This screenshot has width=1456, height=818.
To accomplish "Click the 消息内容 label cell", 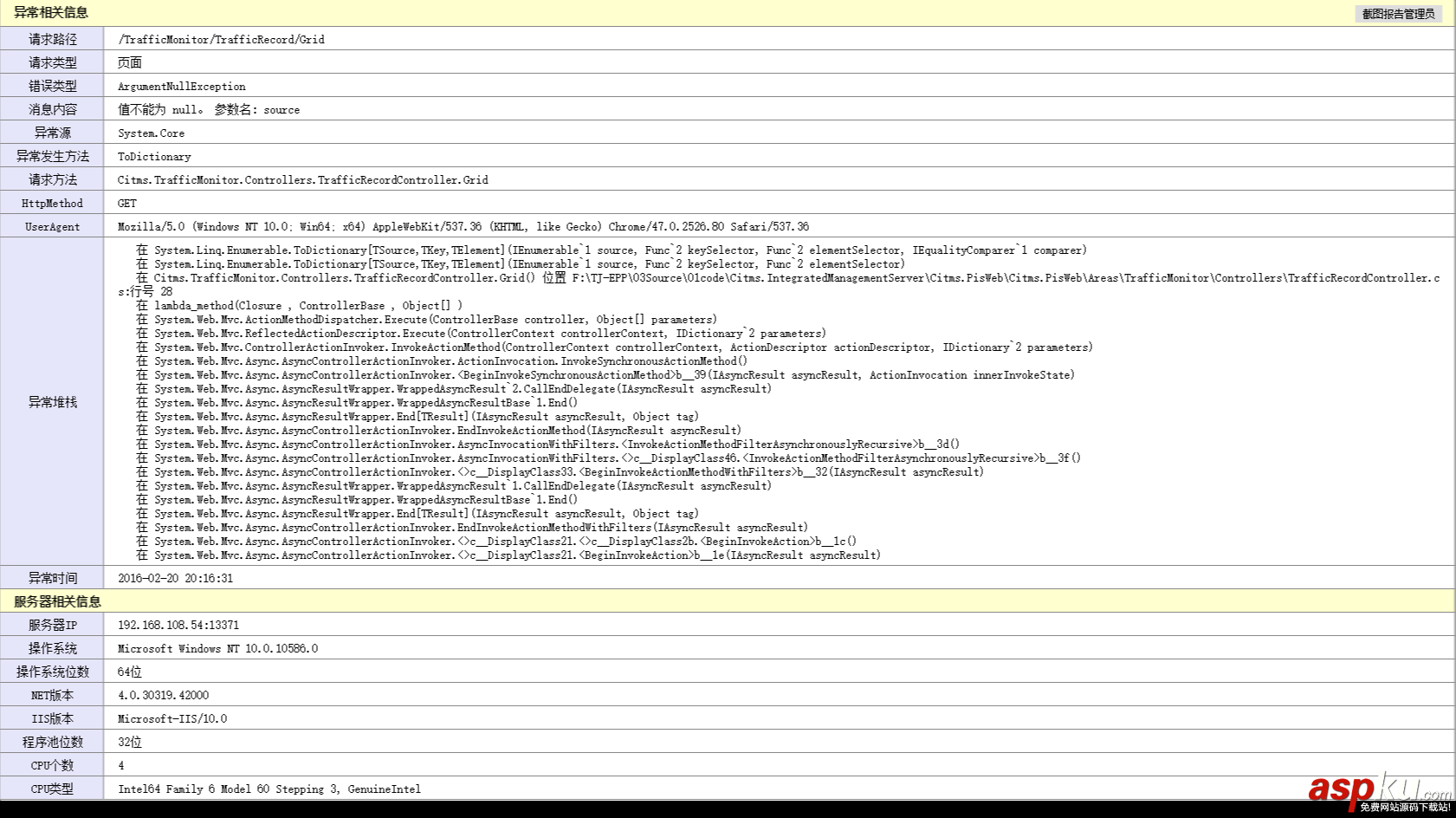I will [x=52, y=109].
